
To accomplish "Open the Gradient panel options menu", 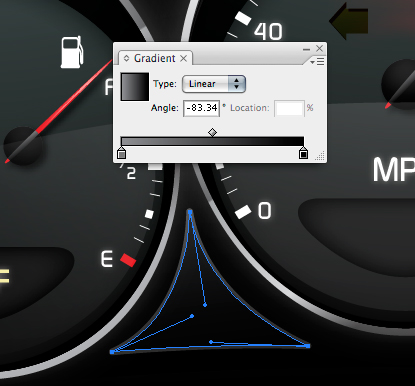I will click(x=317, y=62).
